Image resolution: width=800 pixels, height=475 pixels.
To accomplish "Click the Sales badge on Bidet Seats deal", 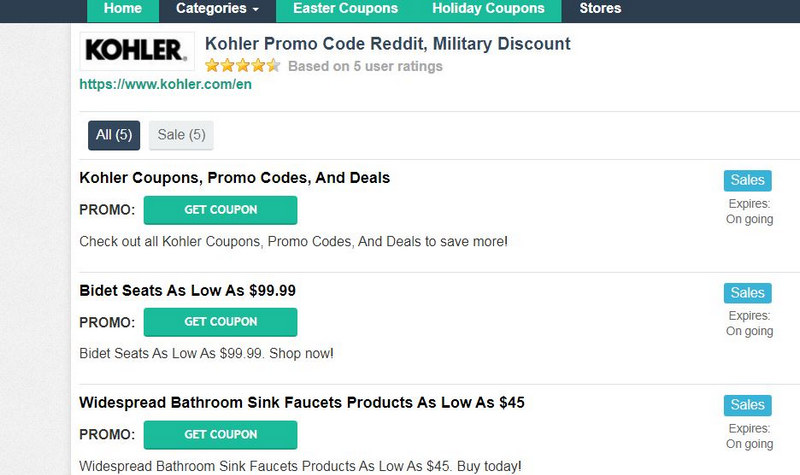I will (x=747, y=293).
